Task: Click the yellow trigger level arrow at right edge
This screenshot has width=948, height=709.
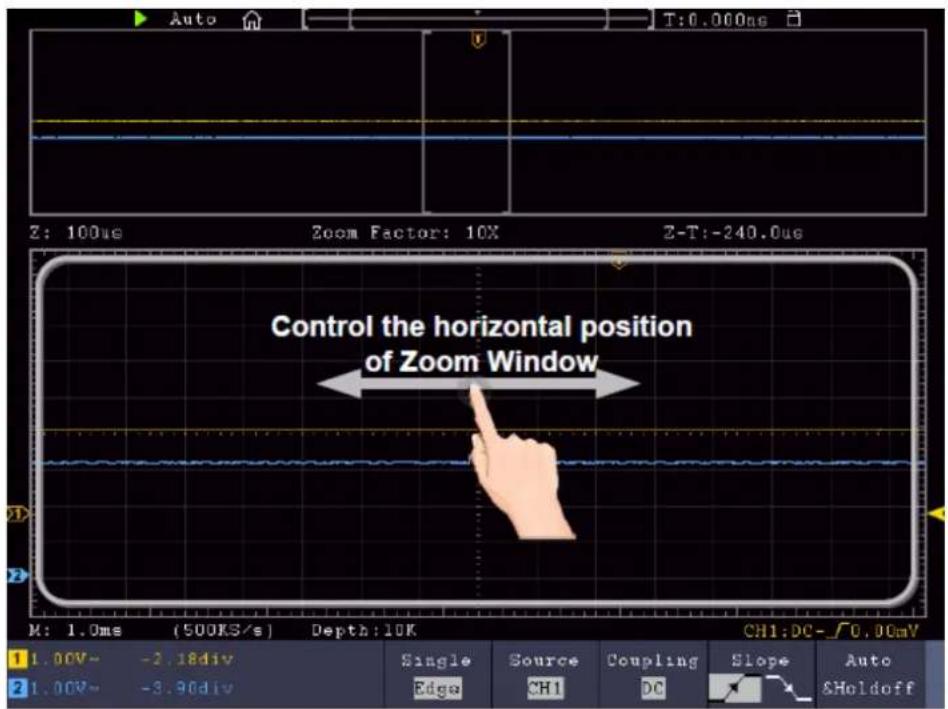Action: coord(937,514)
